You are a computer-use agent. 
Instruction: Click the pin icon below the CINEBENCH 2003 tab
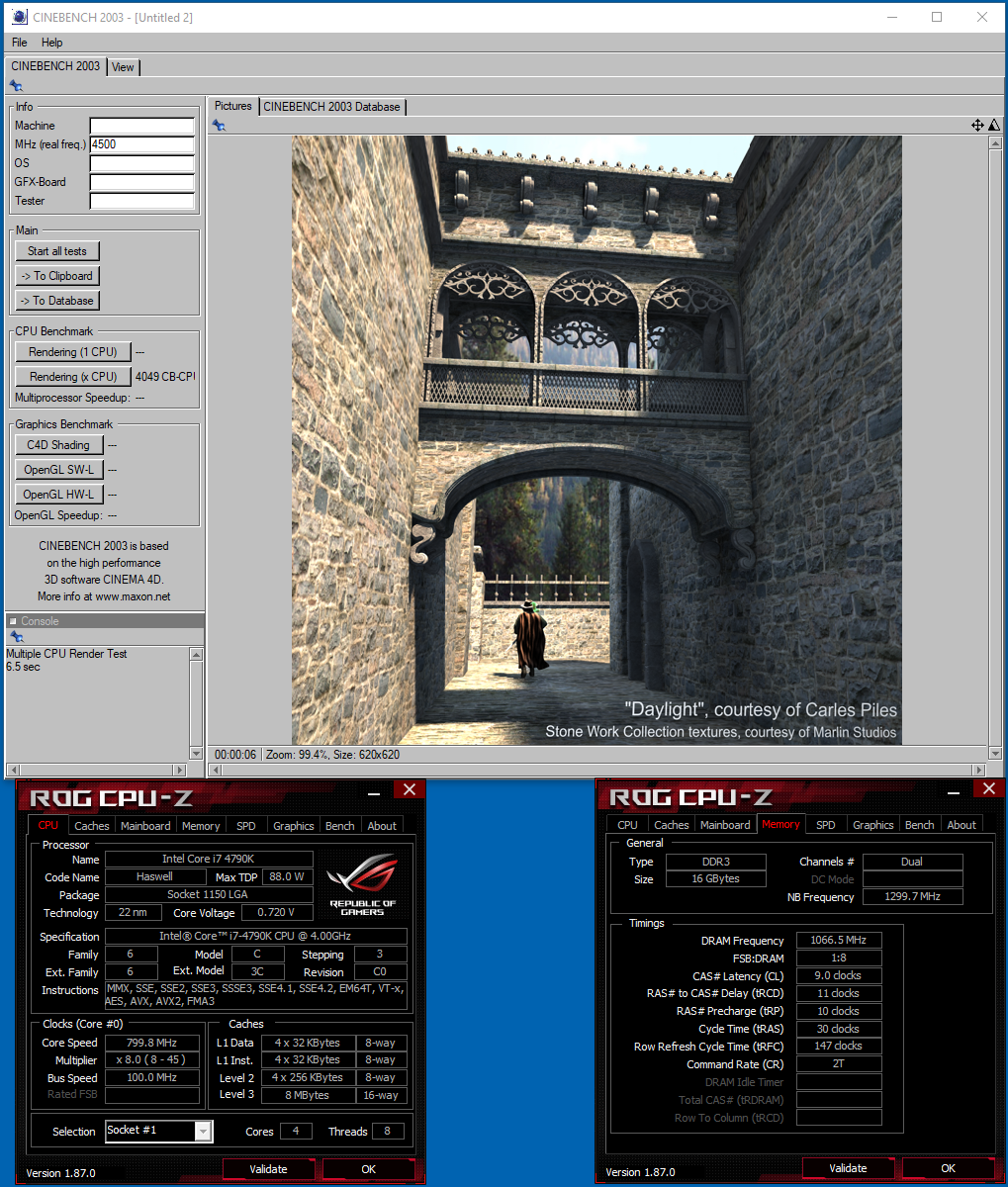[x=16, y=87]
